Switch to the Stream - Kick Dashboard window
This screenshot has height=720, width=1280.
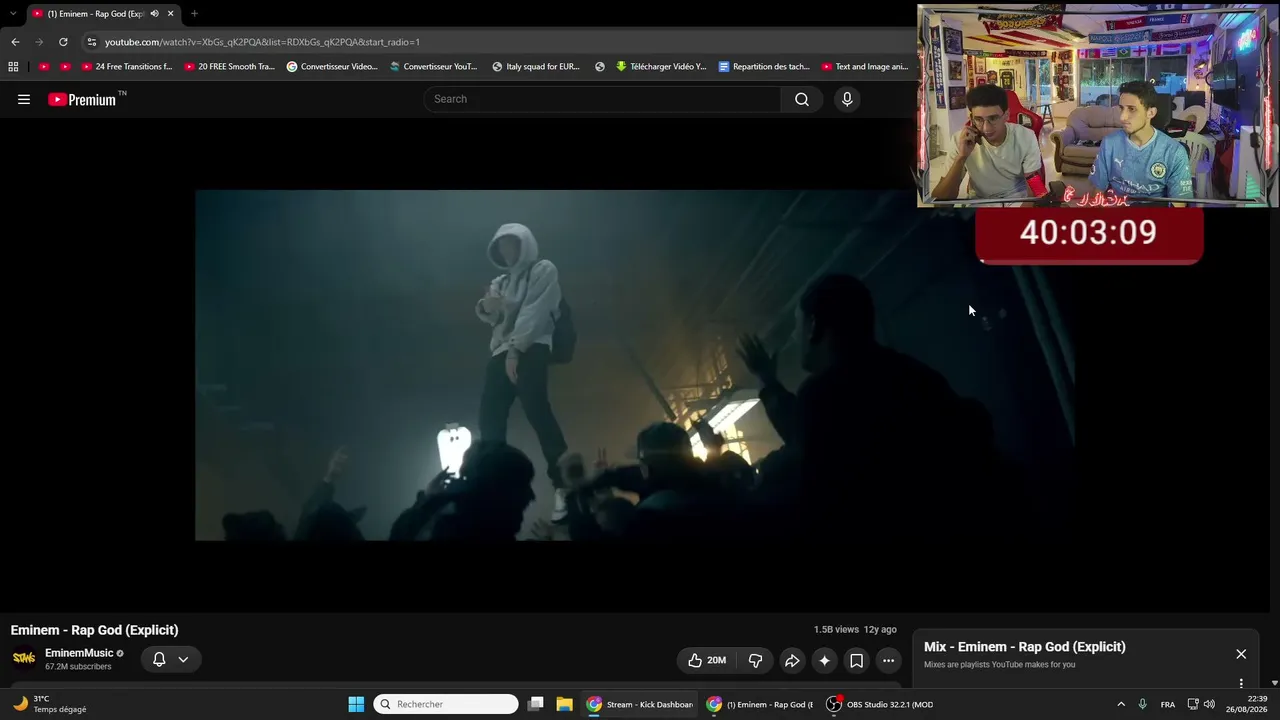click(640, 704)
